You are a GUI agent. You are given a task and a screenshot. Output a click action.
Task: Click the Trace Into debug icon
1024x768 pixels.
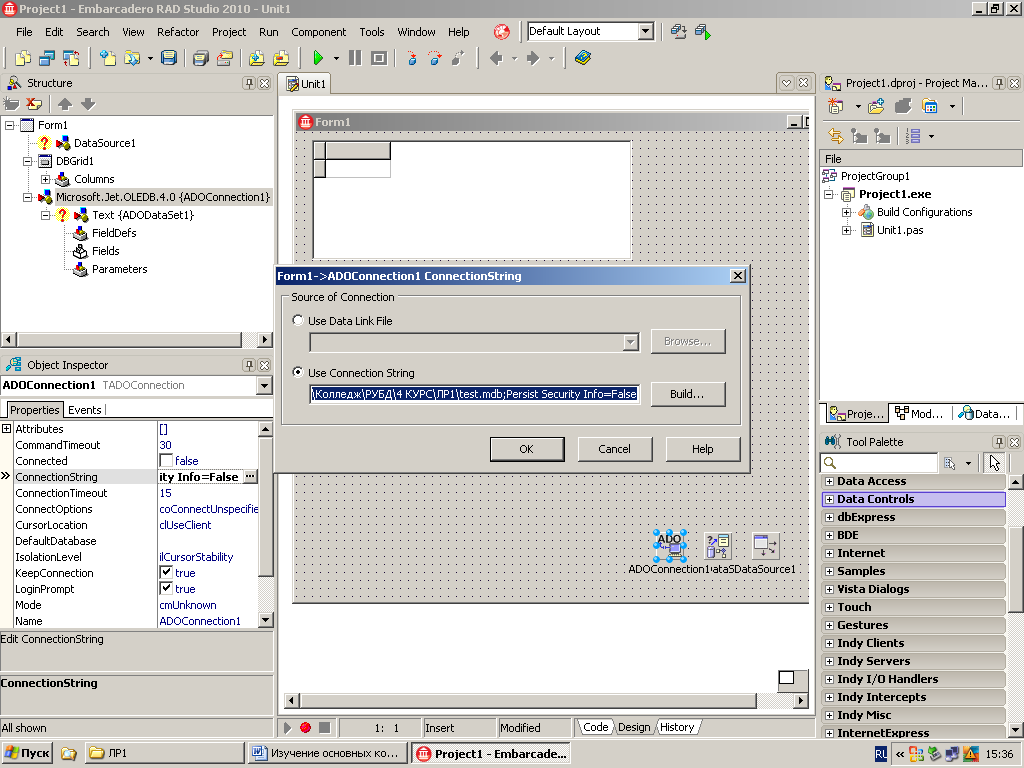click(x=411, y=58)
